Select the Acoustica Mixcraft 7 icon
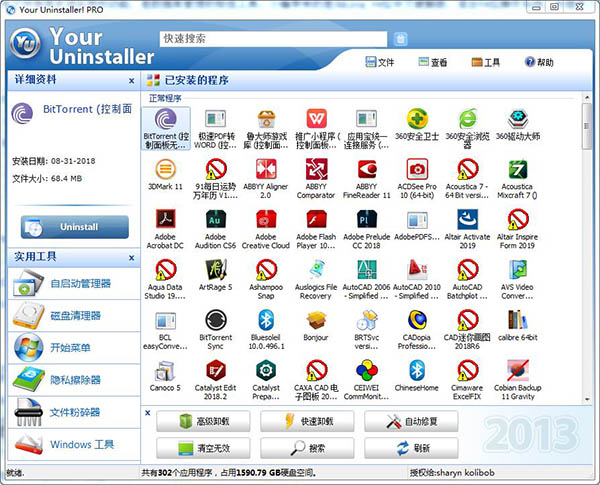Image resolution: width=600 pixels, height=485 pixels. [x=518, y=169]
